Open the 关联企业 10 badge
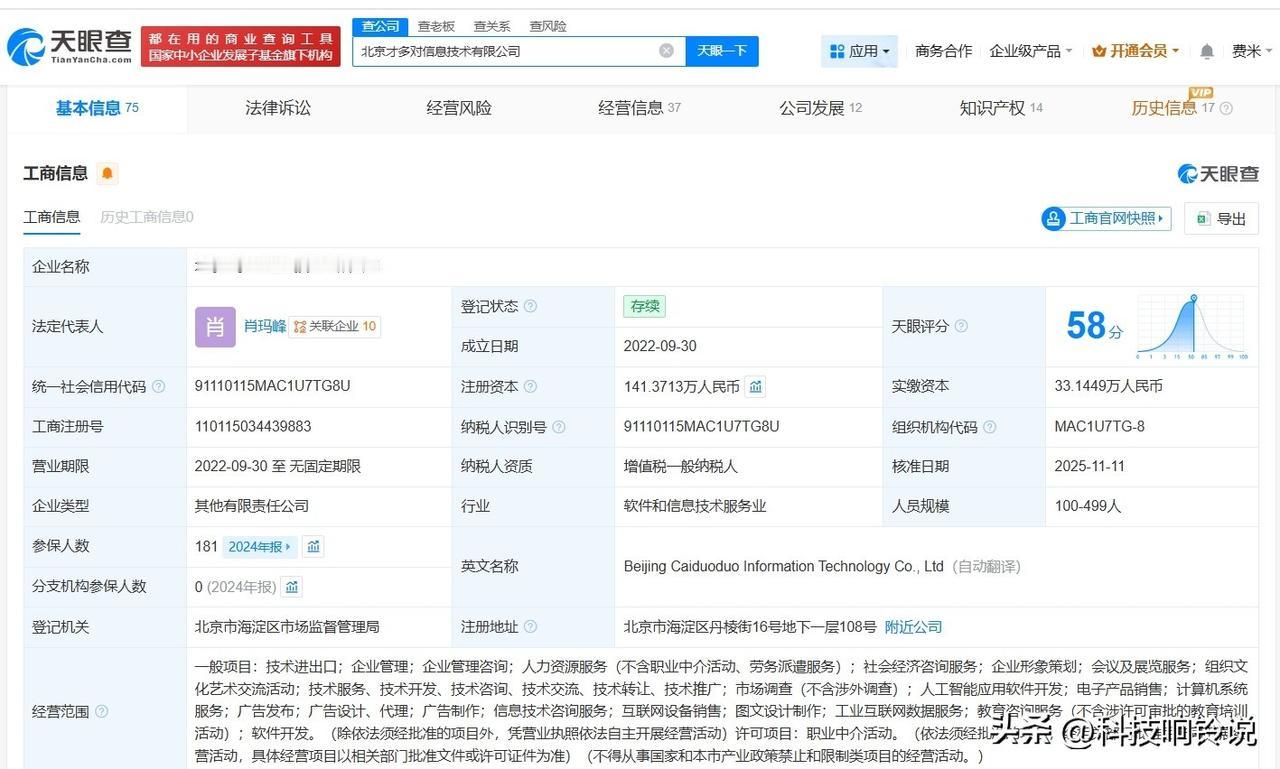Image resolution: width=1280 pixels, height=769 pixels. [335, 326]
